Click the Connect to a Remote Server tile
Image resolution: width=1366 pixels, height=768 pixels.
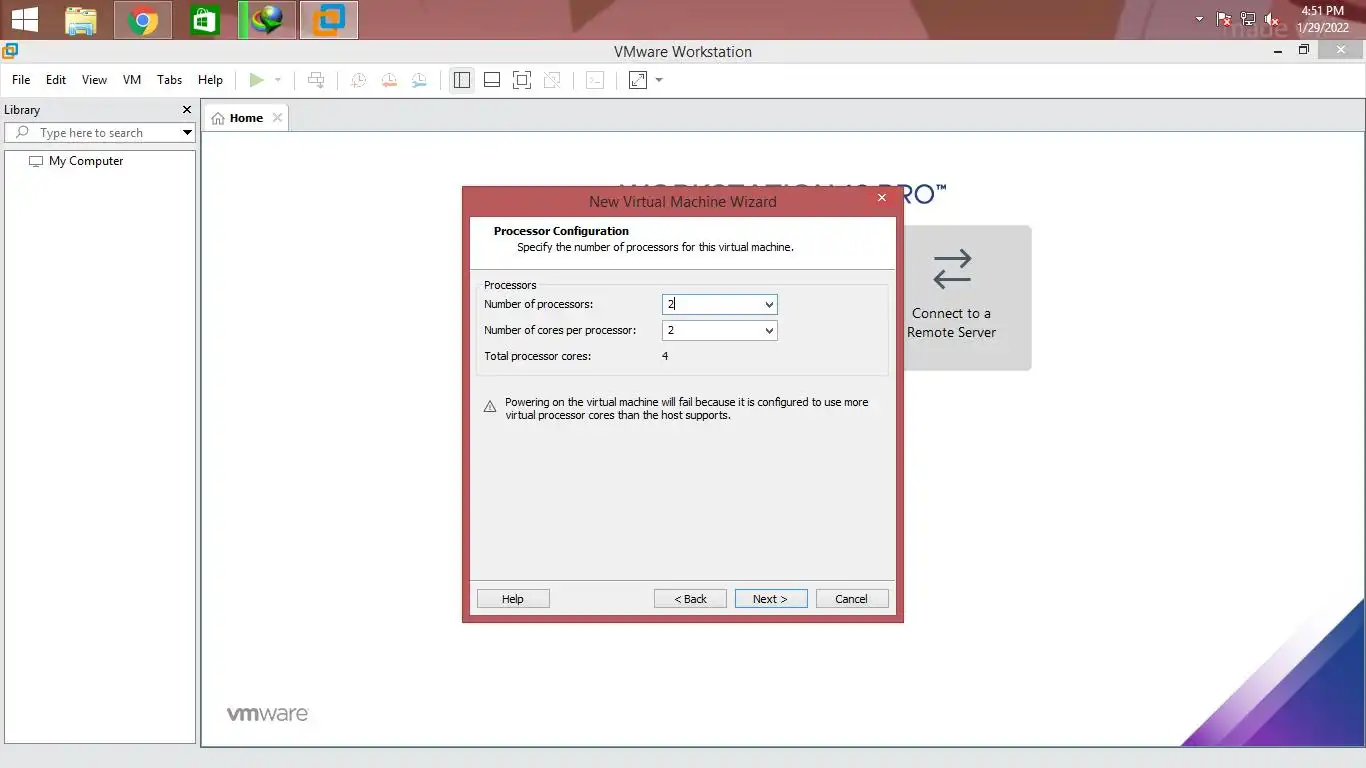(x=951, y=297)
